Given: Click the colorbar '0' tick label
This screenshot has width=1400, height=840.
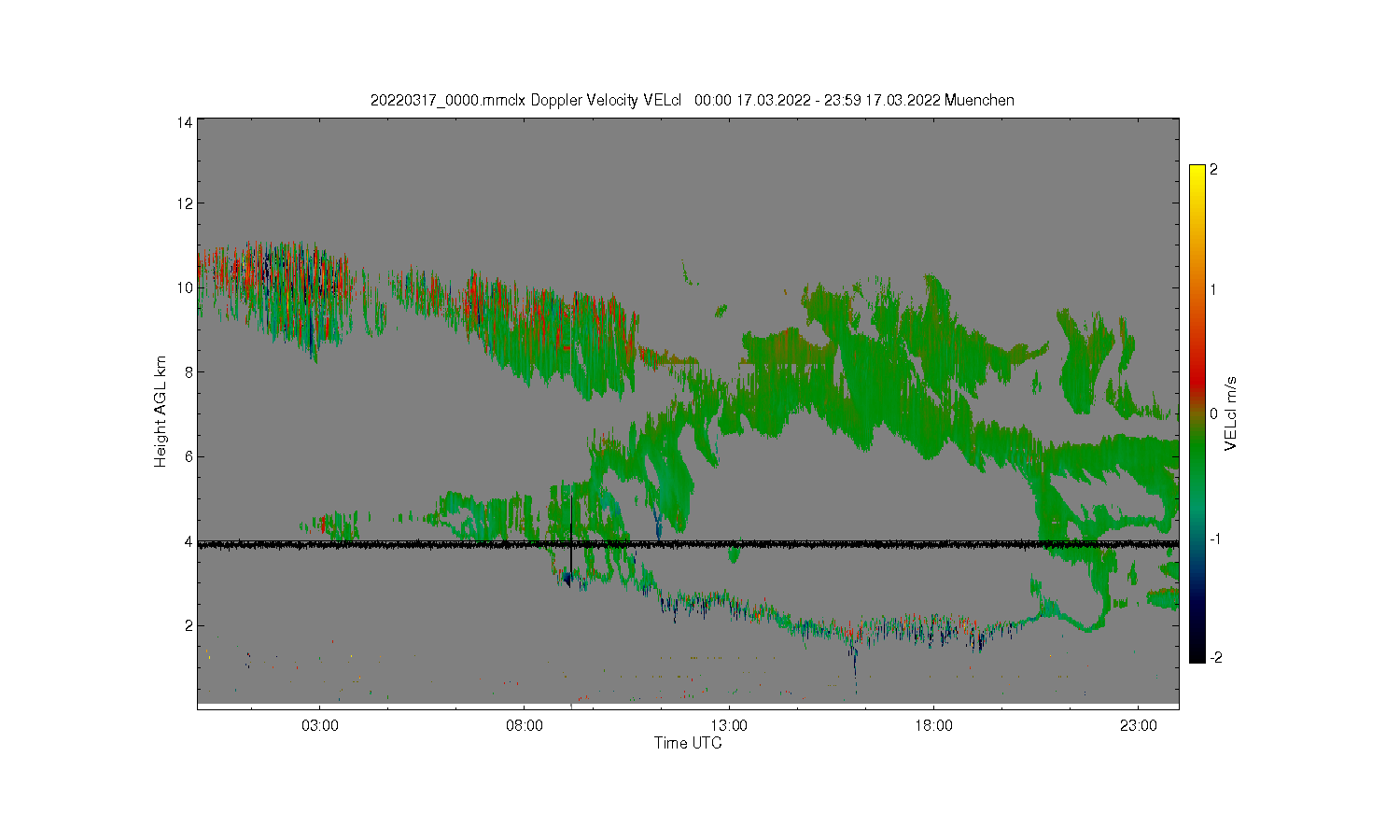Looking at the screenshot, I should pos(1213,413).
